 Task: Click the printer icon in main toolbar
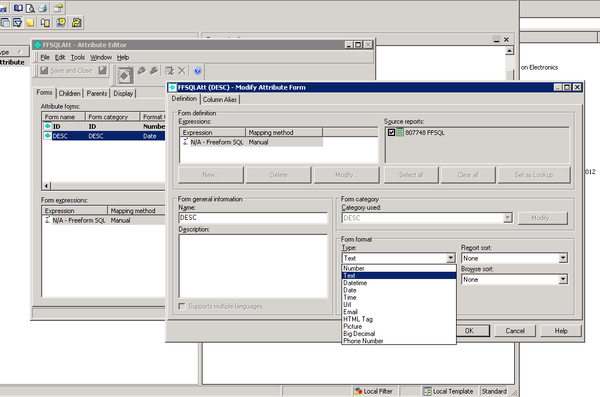(x=43, y=8)
